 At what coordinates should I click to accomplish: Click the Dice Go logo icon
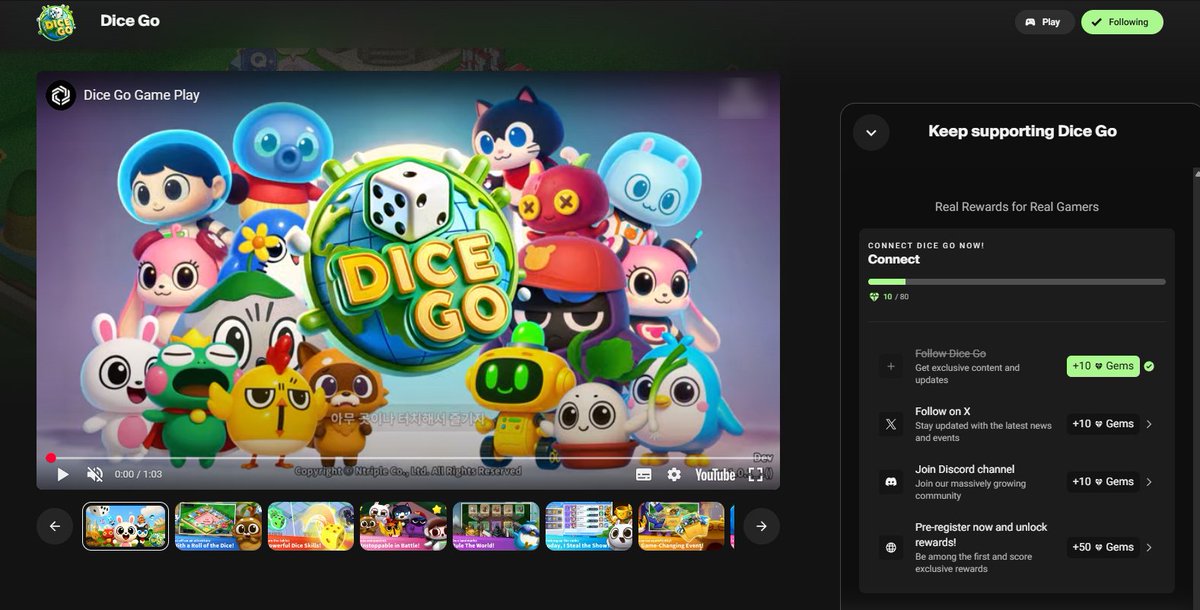56,21
